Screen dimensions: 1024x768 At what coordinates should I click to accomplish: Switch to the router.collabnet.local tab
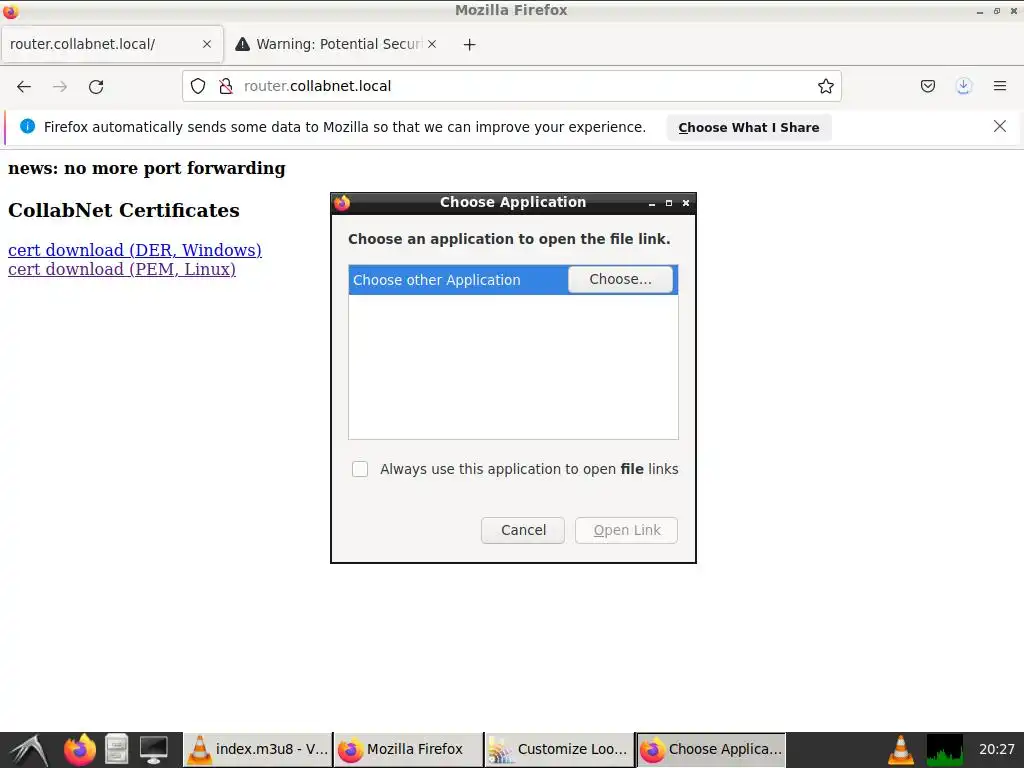112,44
